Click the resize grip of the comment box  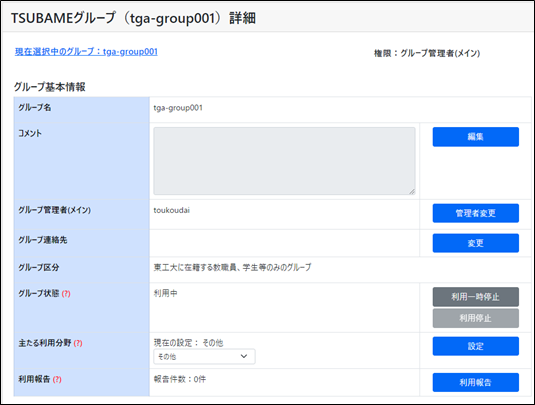[x=412, y=191]
